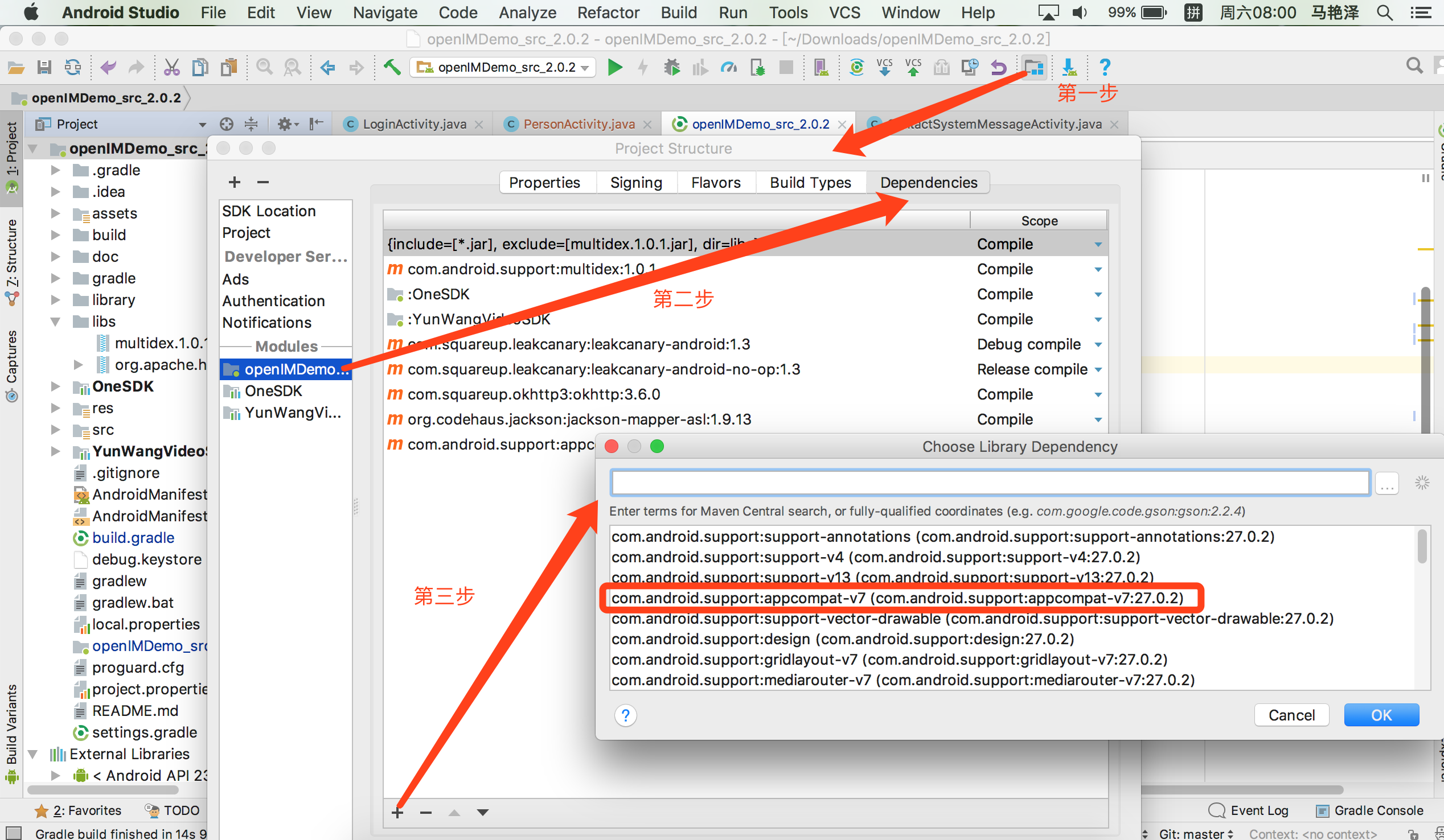1444x840 pixels.
Task: Expand the .gradle folder
Action: [56, 170]
